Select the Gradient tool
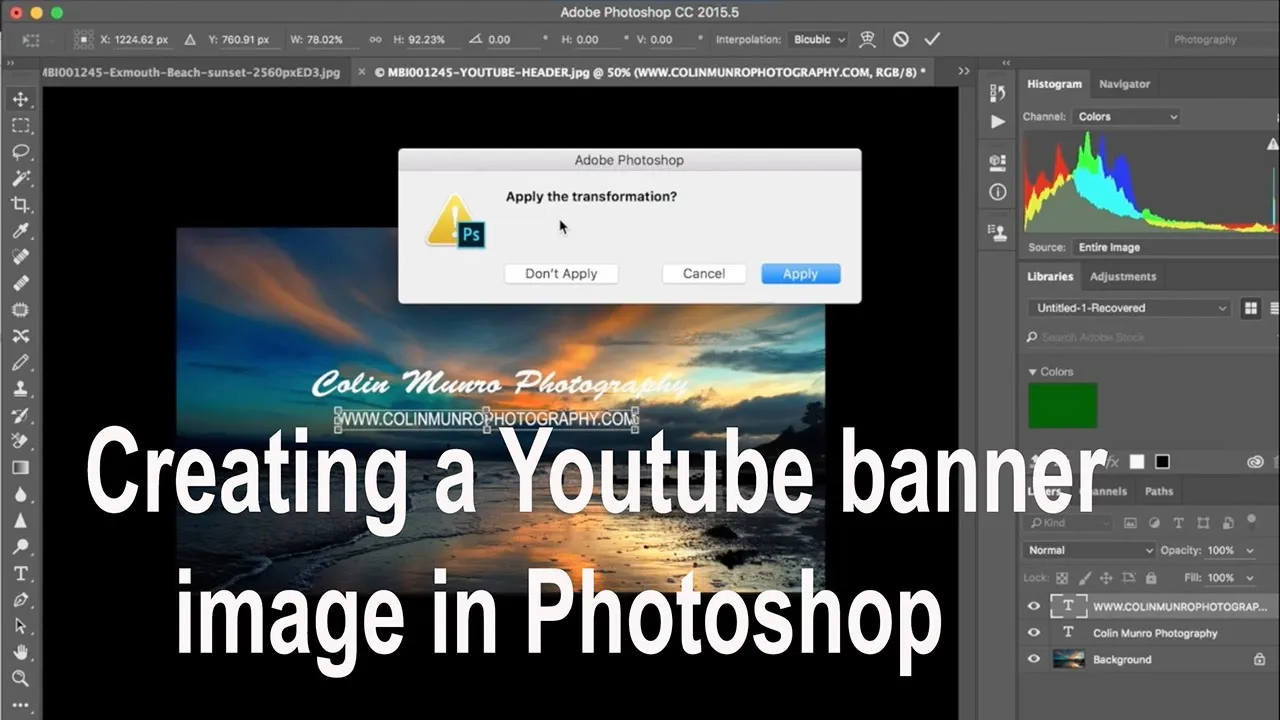This screenshot has width=1280, height=720. pyautogui.click(x=20, y=468)
